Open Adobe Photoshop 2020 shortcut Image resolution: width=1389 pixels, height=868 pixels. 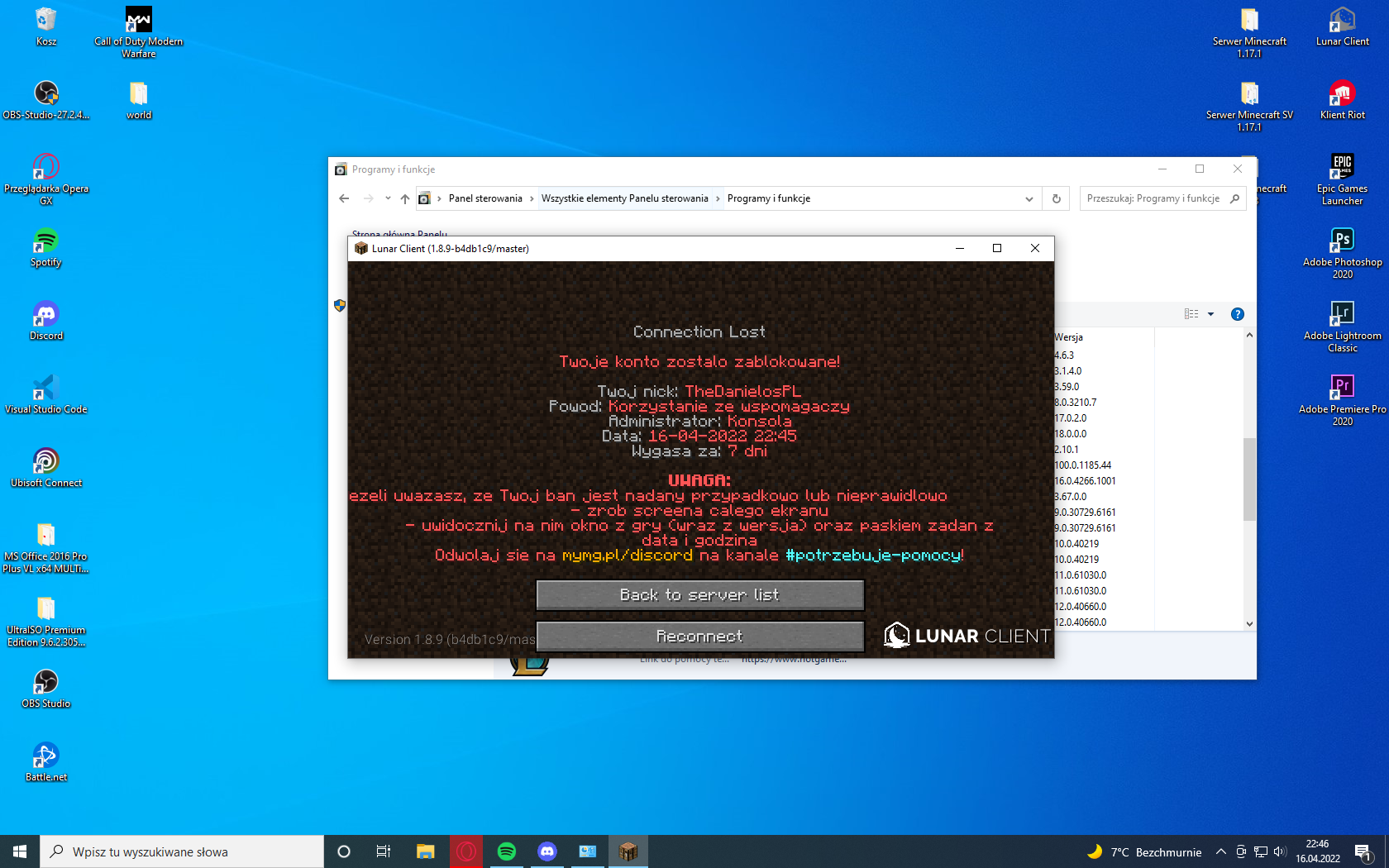point(1343,253)
